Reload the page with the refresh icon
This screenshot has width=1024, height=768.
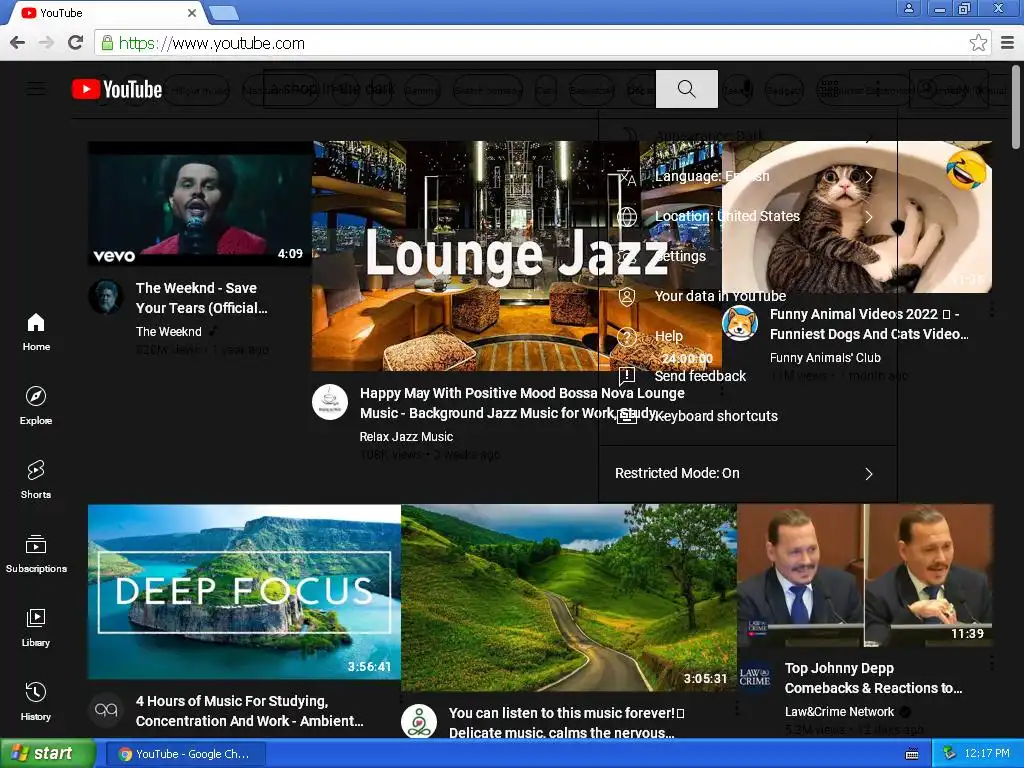[x=75, y=43]
